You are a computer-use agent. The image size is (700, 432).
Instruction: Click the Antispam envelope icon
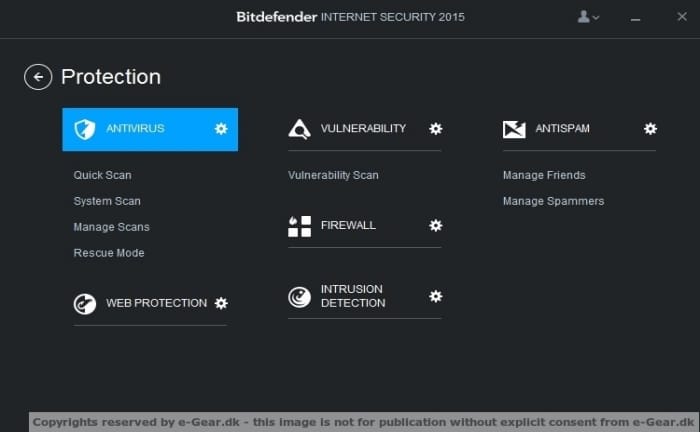pyautogui.click(x=514, y=129)
